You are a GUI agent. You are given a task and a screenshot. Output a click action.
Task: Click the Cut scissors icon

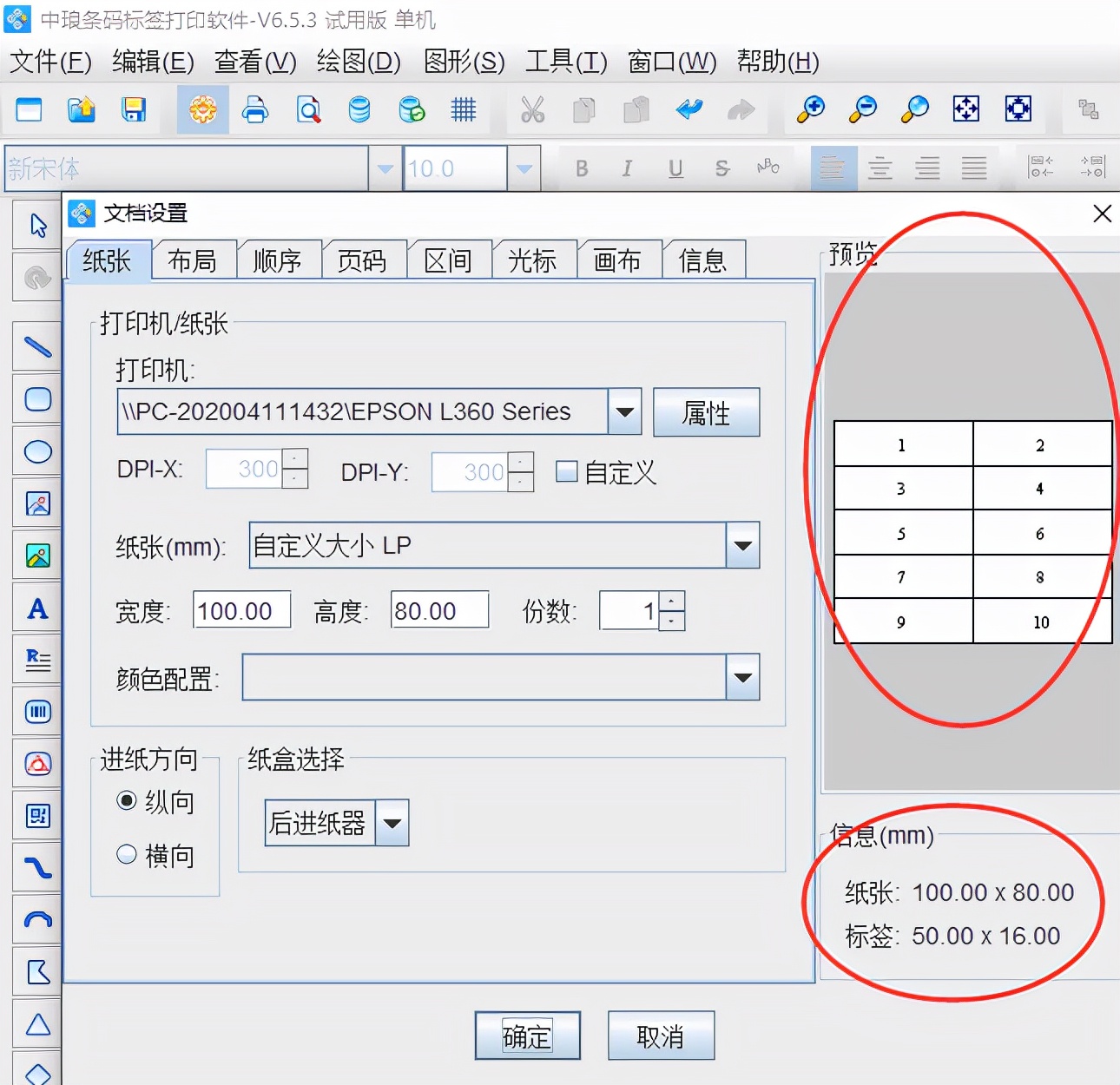point(532,109)
